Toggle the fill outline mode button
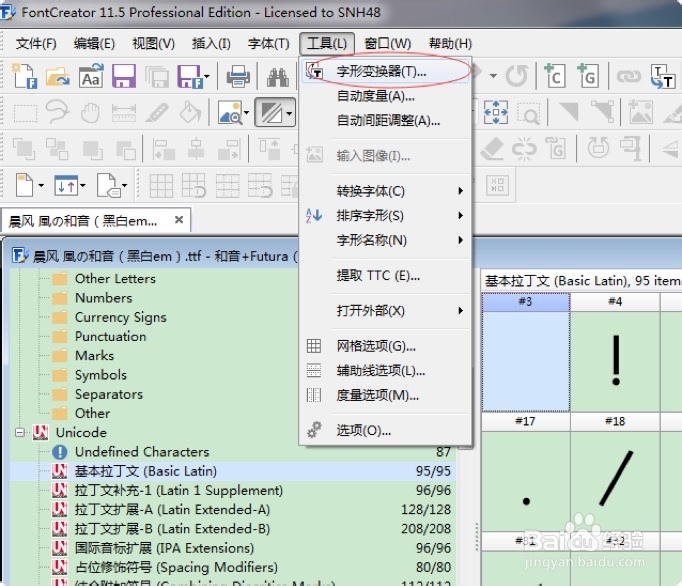This screenshot has width=682, height=586. pos(271,113)
